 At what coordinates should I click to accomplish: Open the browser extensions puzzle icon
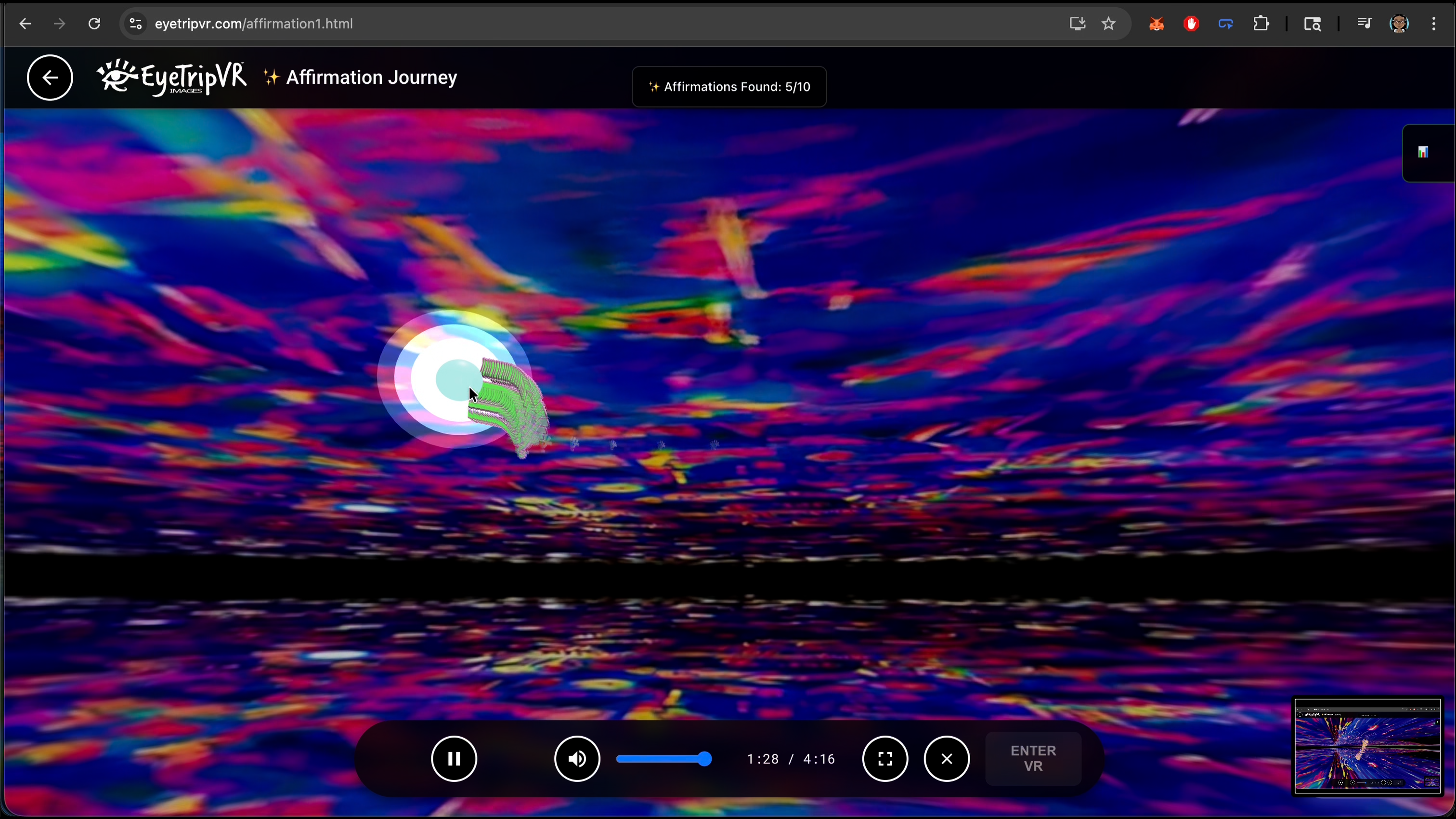pyautogui.click(x=1261, y=24)
